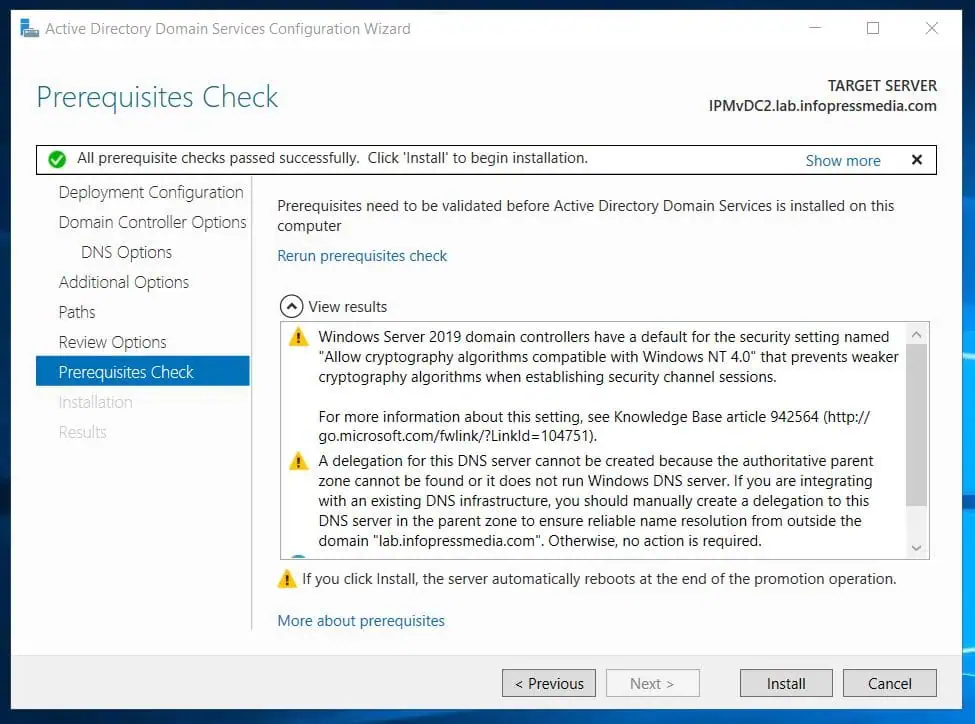Click the Previous button
The width and height of the screenshot is (975, 724).
[548, 684]
